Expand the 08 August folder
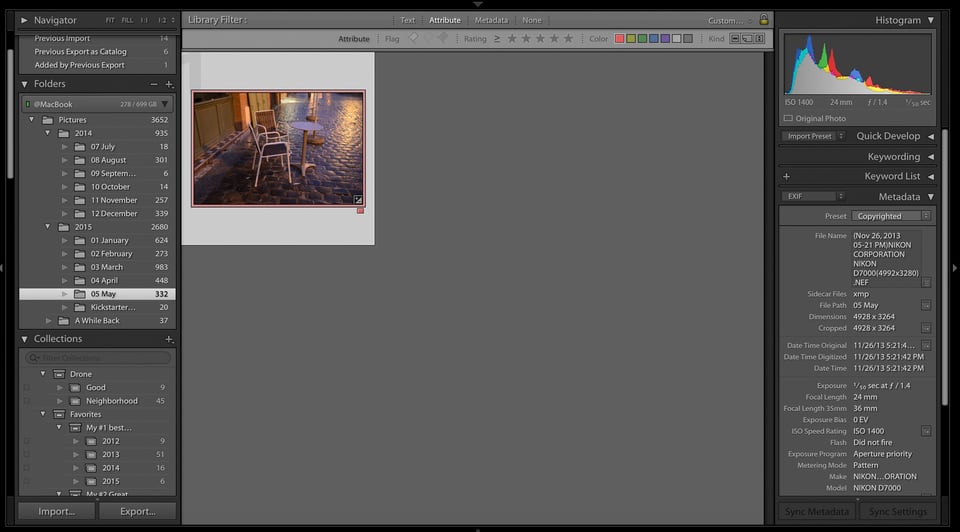The height and width of the screenshot is (532, 960). click(64, 160)
